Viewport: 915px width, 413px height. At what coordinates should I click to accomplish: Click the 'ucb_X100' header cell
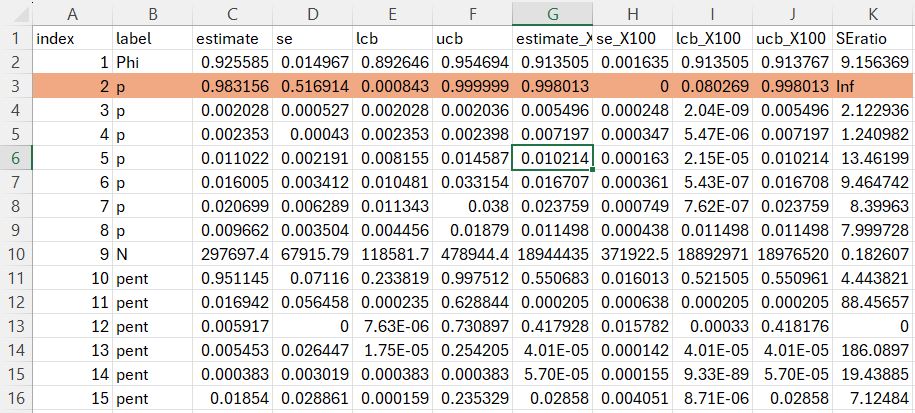[x=792, y=38]
